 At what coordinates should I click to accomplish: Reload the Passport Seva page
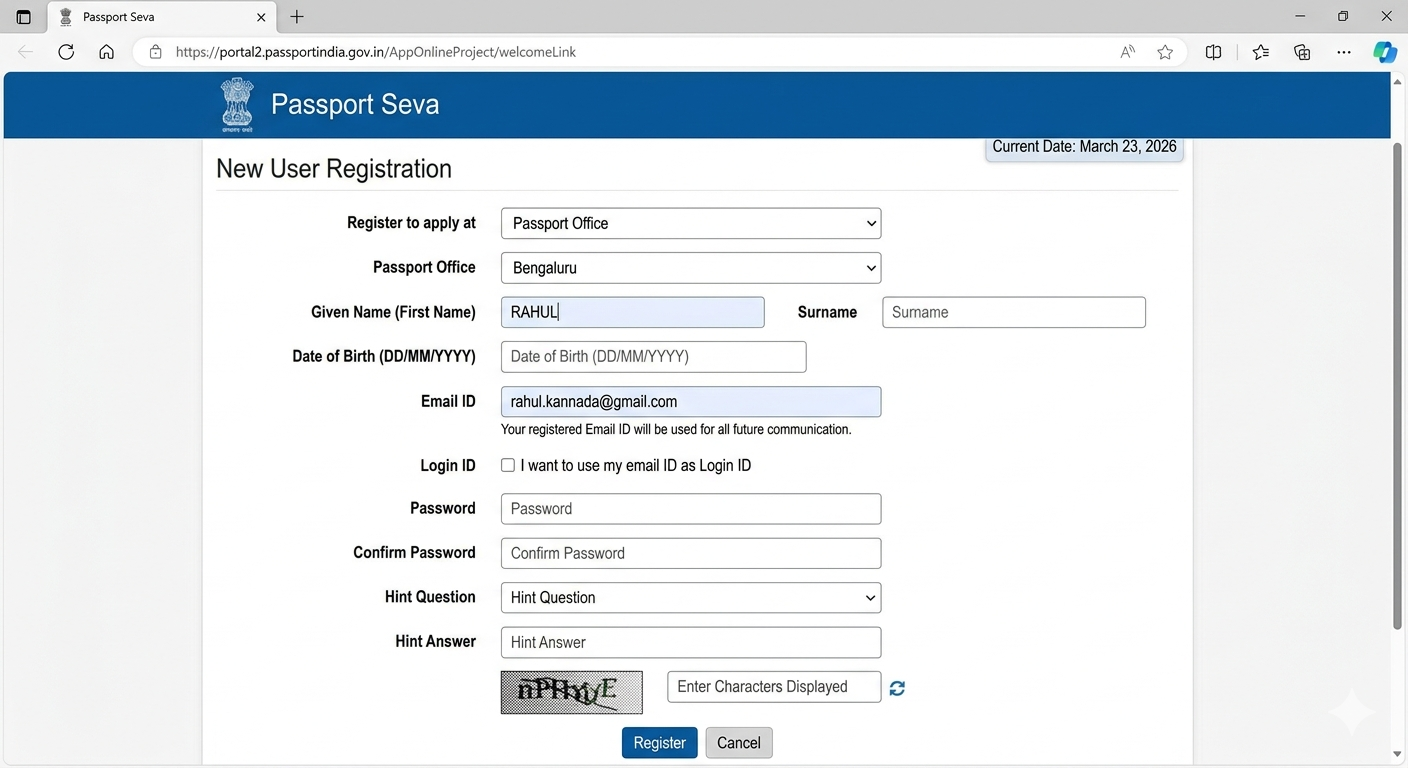click(65, 51)
